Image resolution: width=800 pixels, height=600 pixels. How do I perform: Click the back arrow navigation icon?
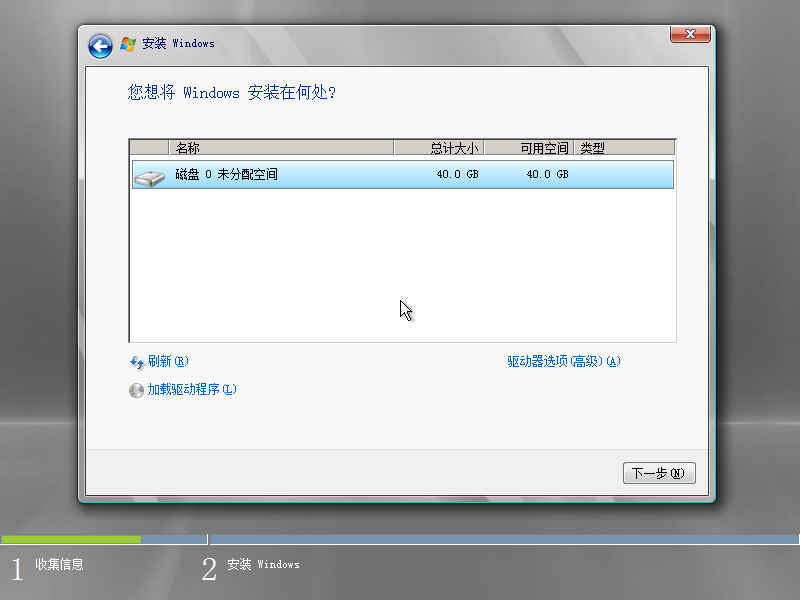(99, 46)
